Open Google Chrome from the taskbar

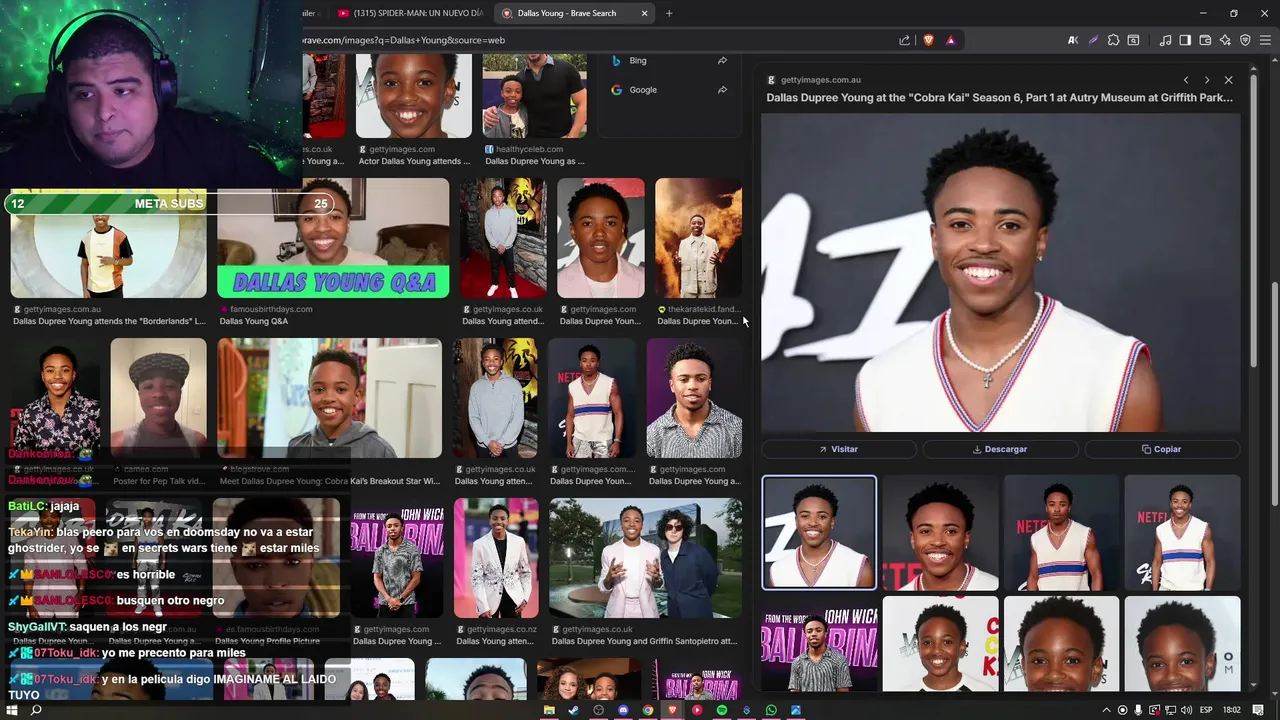(648, 710)
